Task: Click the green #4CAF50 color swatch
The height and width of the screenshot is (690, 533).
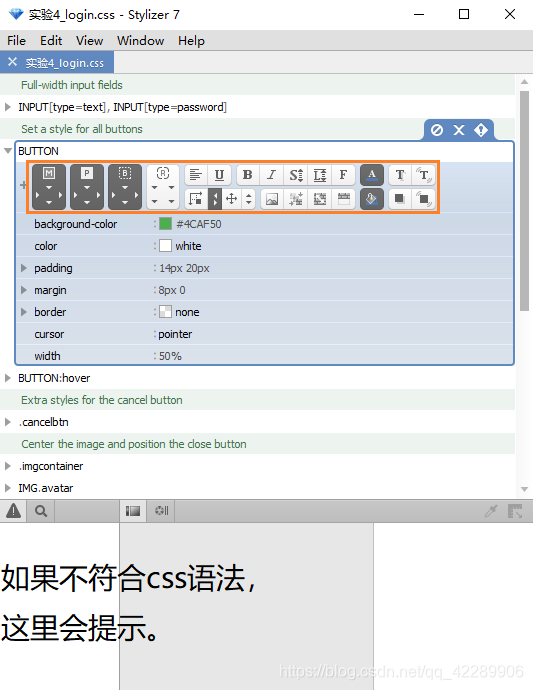Action: (165, 224)
